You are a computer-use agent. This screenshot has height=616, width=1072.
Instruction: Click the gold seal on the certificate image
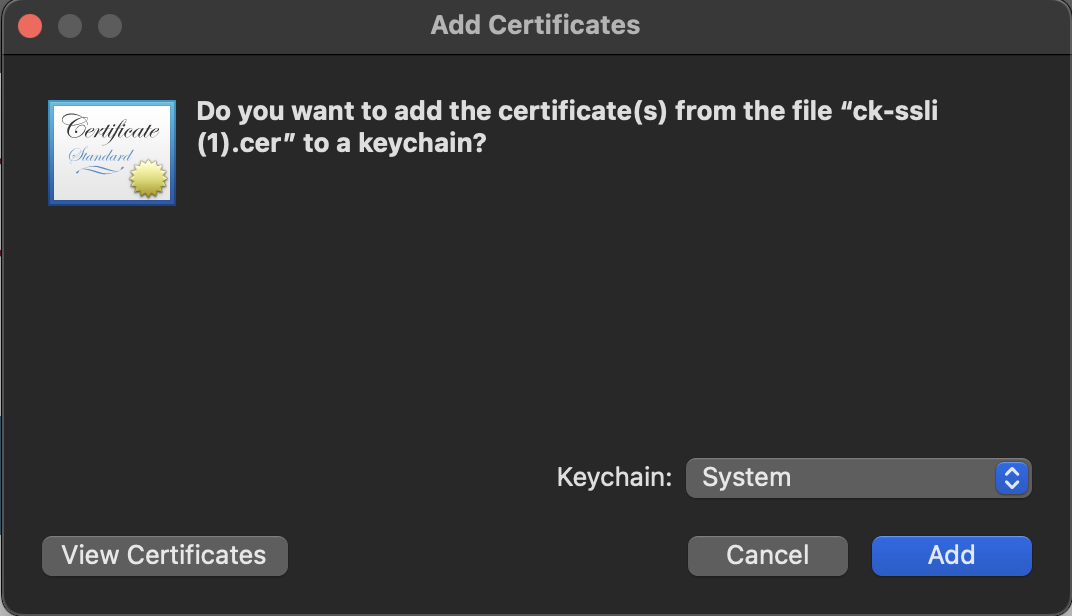coord(148,180)
